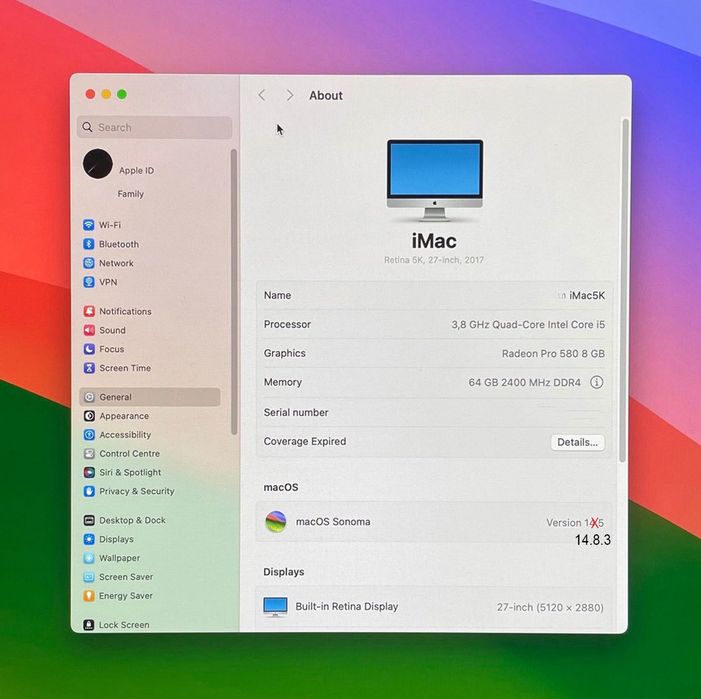This screenshot has height=699, width=701.
Task: Select Energy Saver bulb icon
Action: pyautogui.click(x=89, y=595)
